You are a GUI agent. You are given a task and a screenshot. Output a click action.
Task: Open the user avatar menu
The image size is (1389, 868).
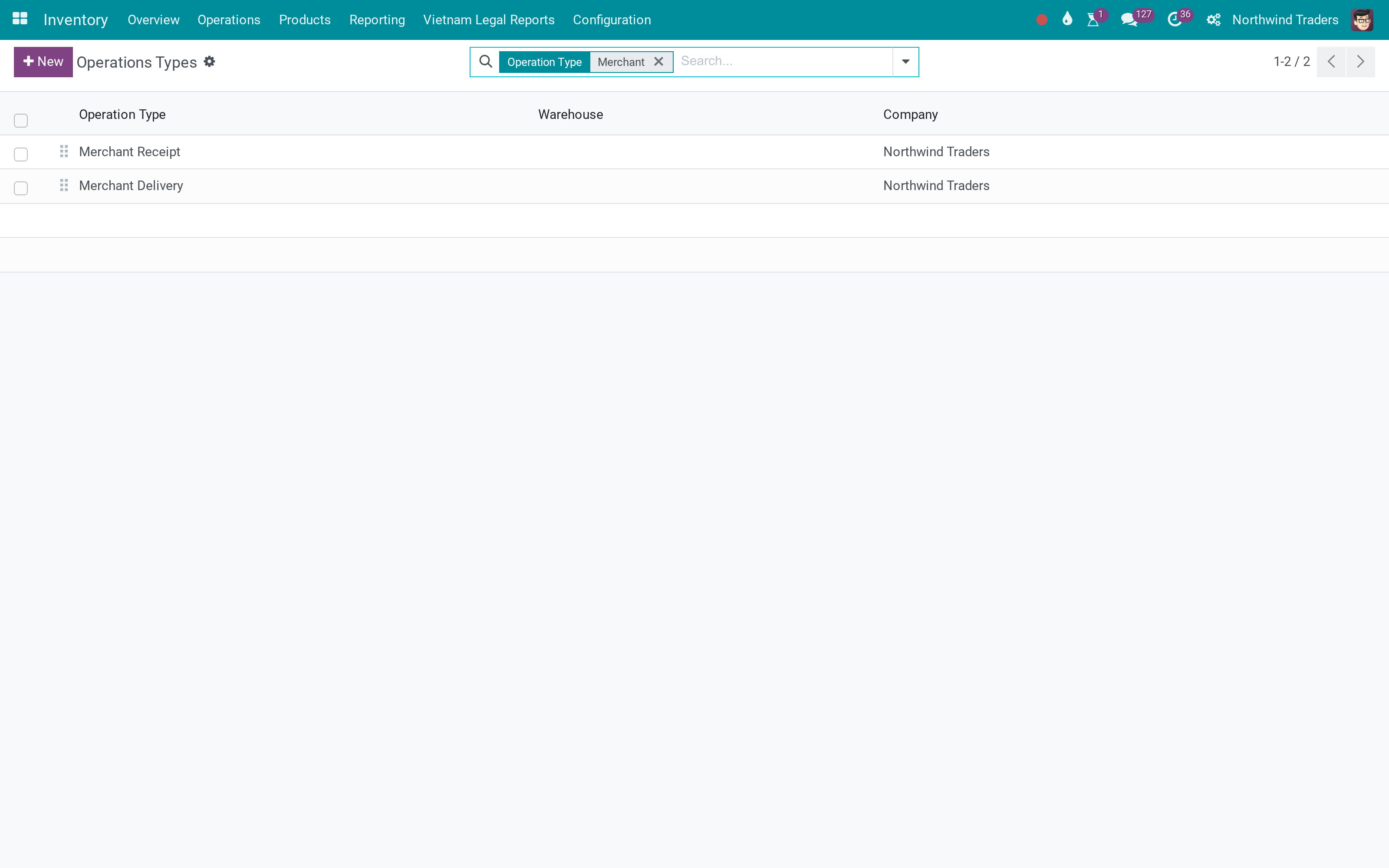pos(1362,20)
